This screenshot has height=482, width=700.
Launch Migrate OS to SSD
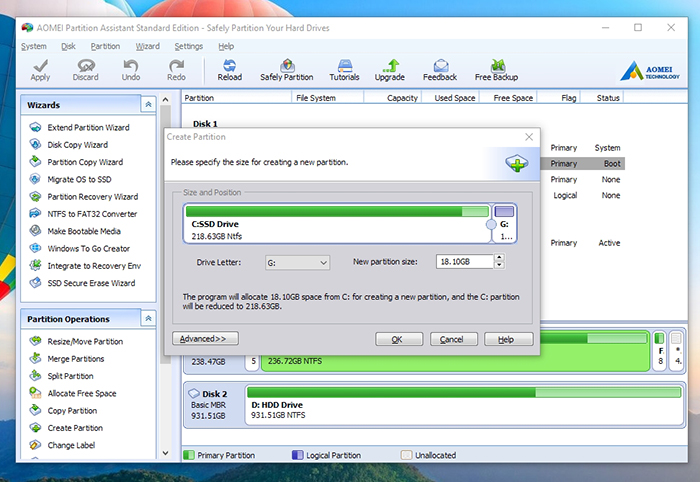point(79,179)
